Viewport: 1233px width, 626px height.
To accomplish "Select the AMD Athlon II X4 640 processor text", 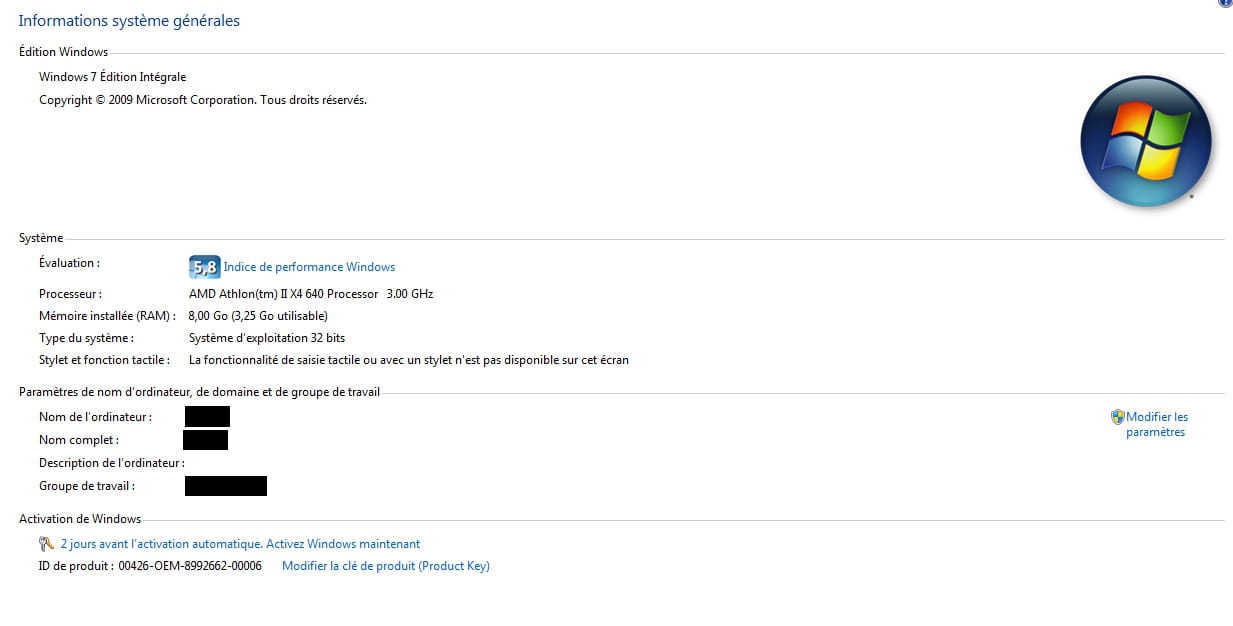I will point(310,294).
